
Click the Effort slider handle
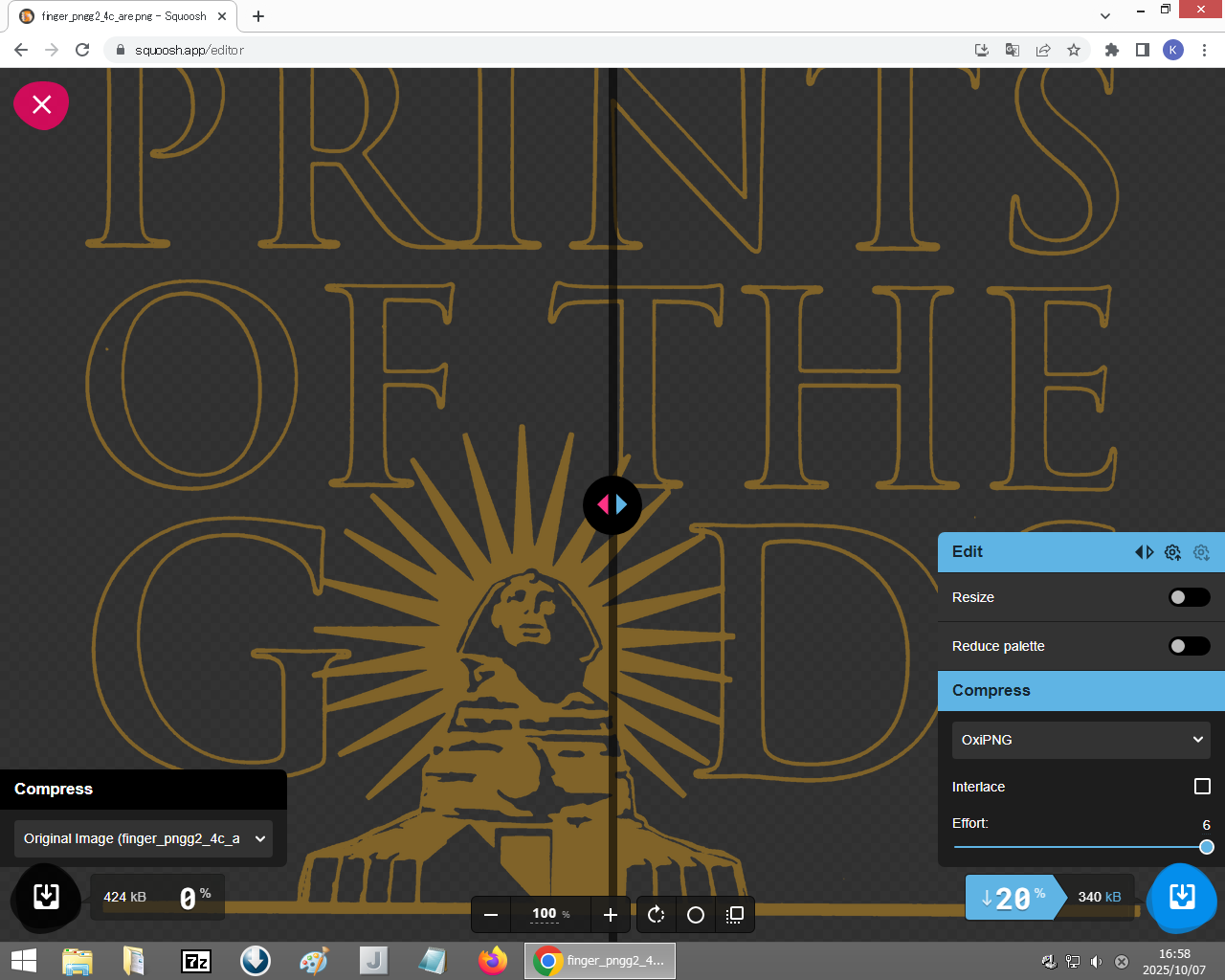click(x=1207, y=847)
